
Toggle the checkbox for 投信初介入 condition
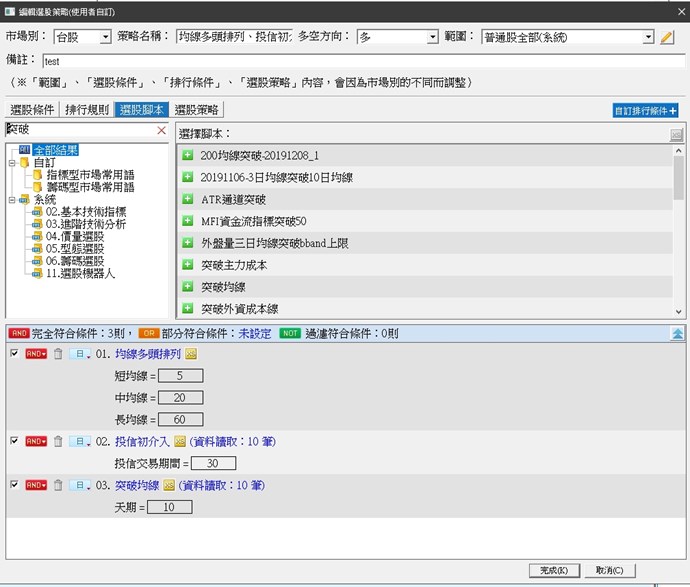coord(13,441)
